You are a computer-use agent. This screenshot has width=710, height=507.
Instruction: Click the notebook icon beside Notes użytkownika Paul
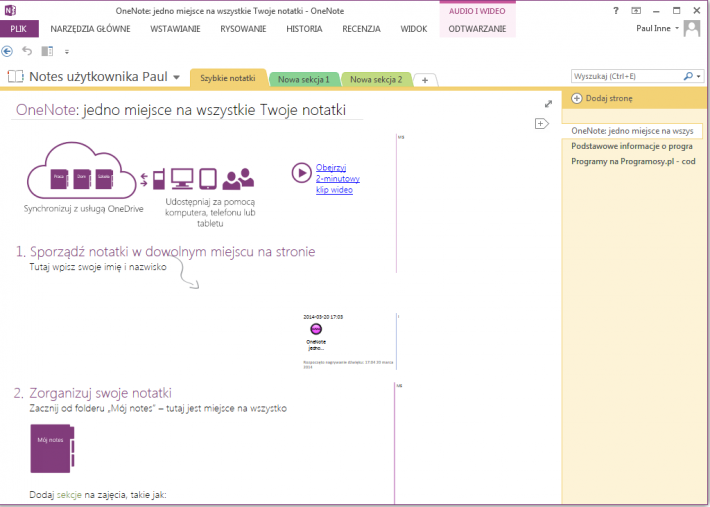click(x=15, y=77)
